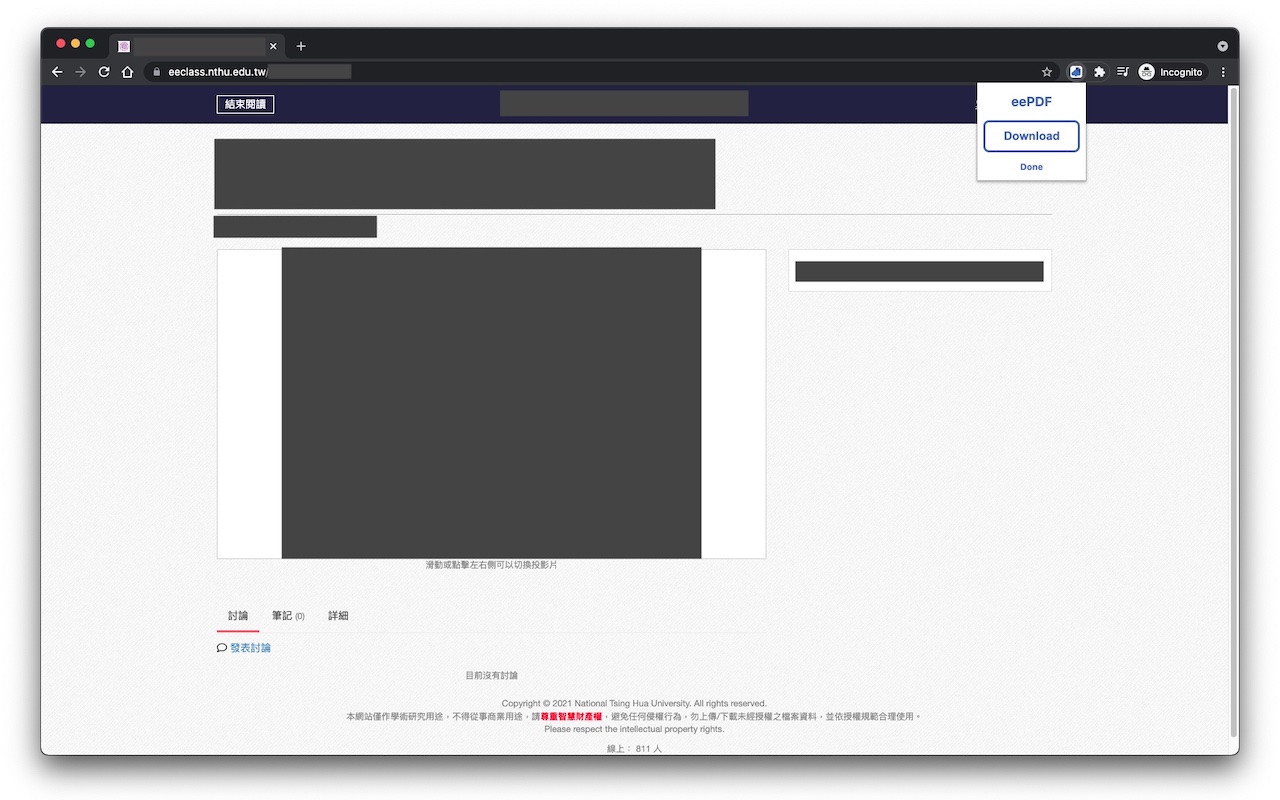Click the padlock icon in the address bar
Image resolution: width=1280 pixels, height=800 pixels.
point(155,71)
